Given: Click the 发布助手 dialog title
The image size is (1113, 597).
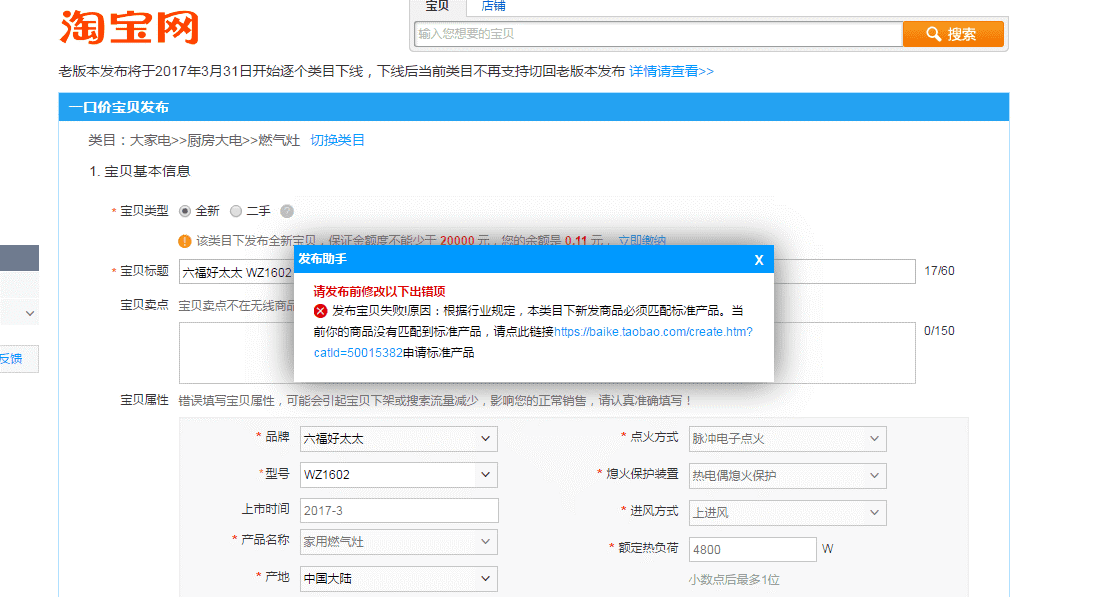Looking at the screenshot, I should pyautogui.click(x=322, y=259).
